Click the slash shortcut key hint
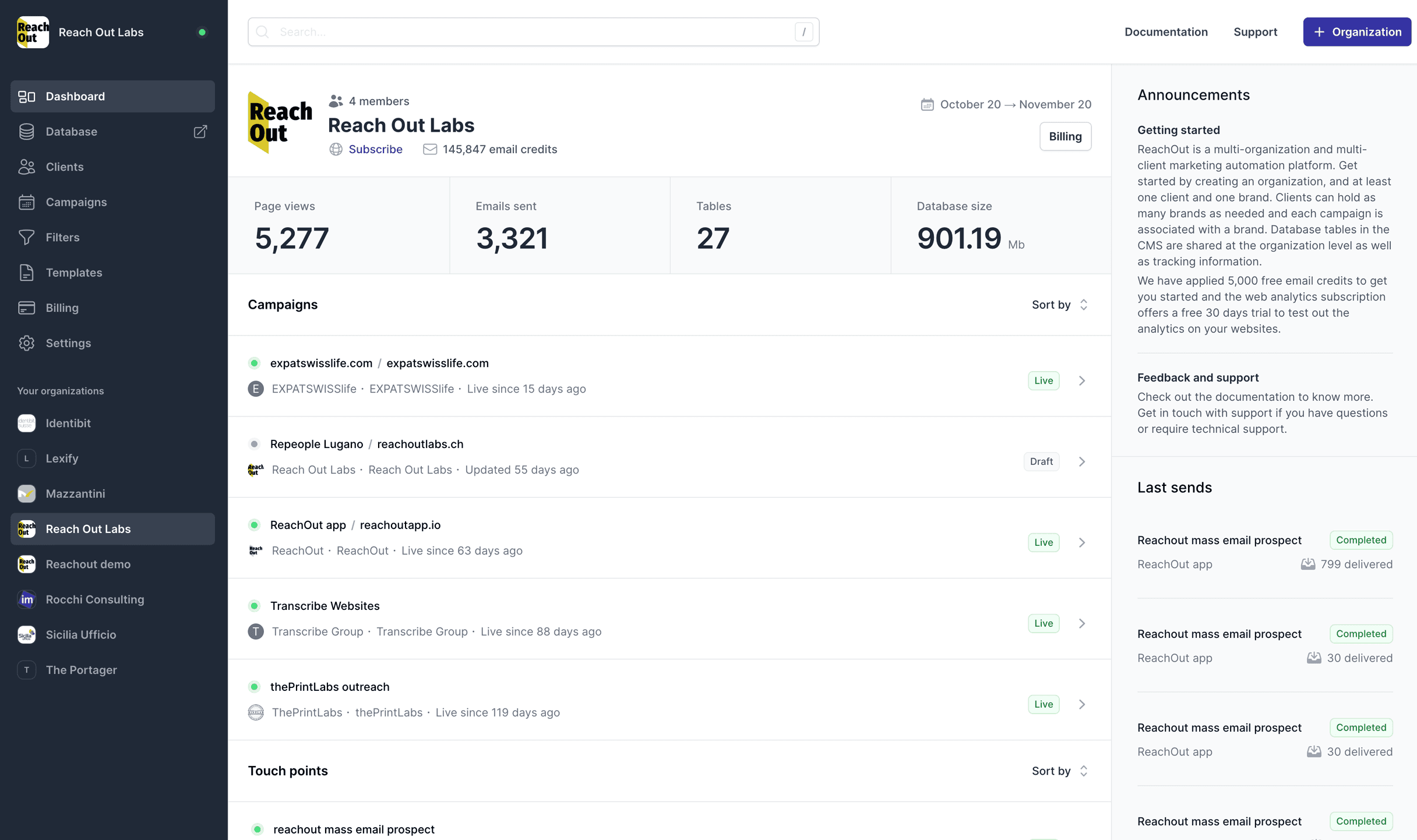 [x=803, y=32]
